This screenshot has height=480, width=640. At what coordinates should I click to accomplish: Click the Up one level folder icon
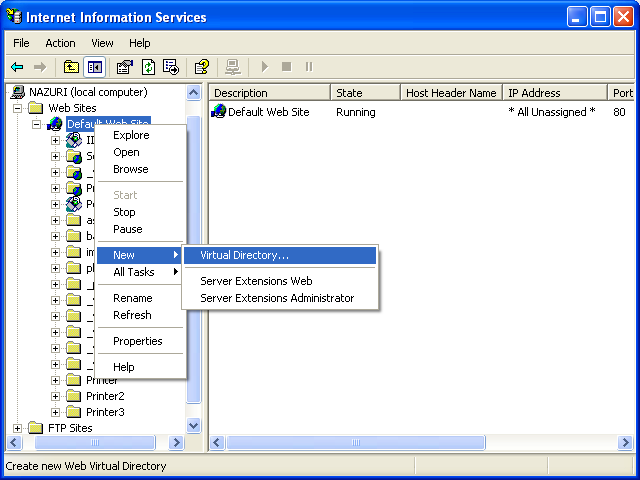point(71,67)
